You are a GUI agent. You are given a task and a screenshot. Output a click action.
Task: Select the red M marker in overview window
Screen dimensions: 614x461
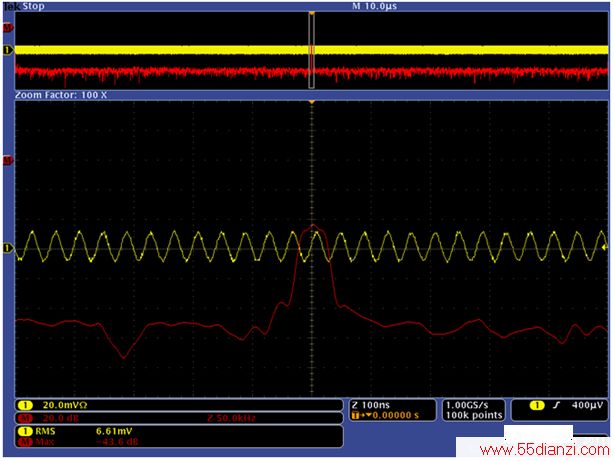pos(7,28)
